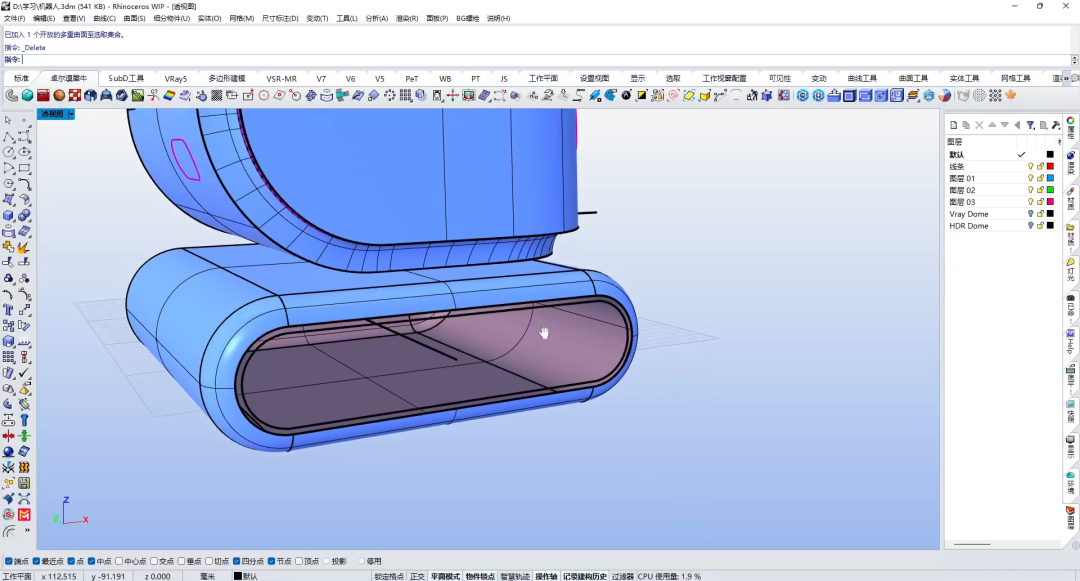Screen dimensions: 1080x581
Task: Select the text T tool in left sidebar
Action: coord(8,310)
